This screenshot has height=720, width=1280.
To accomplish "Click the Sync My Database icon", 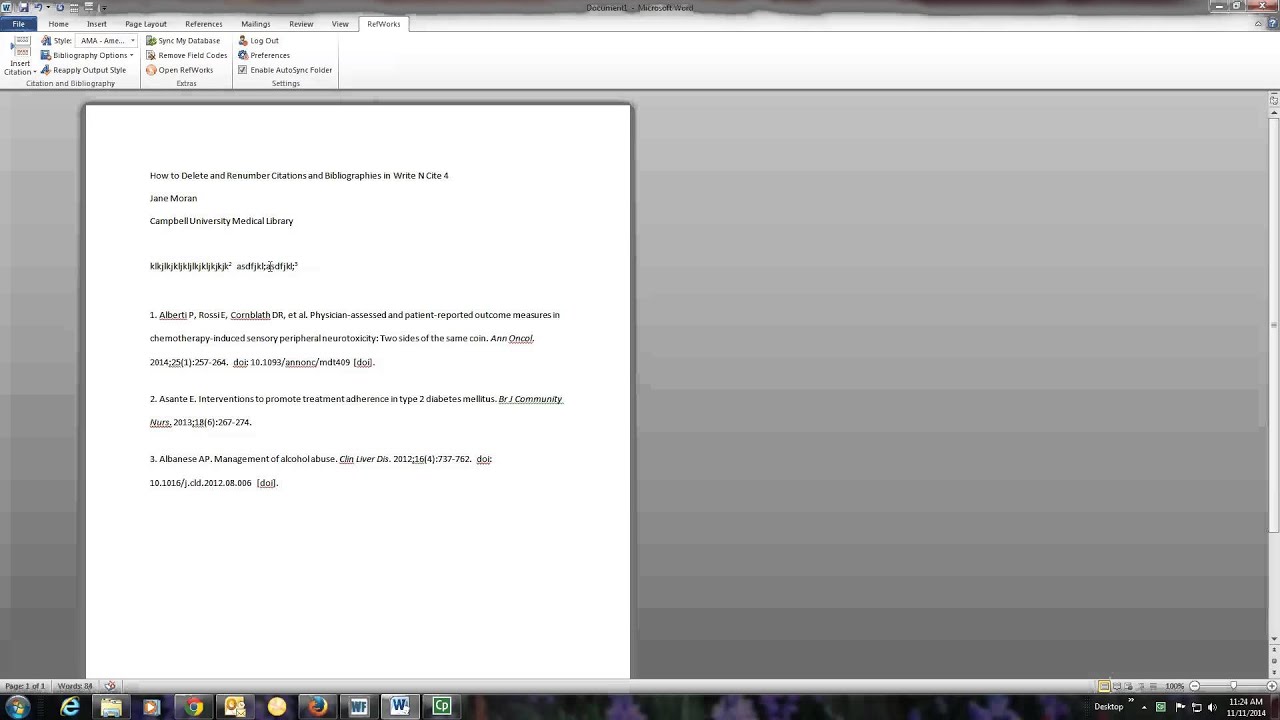I will [151, 41].
